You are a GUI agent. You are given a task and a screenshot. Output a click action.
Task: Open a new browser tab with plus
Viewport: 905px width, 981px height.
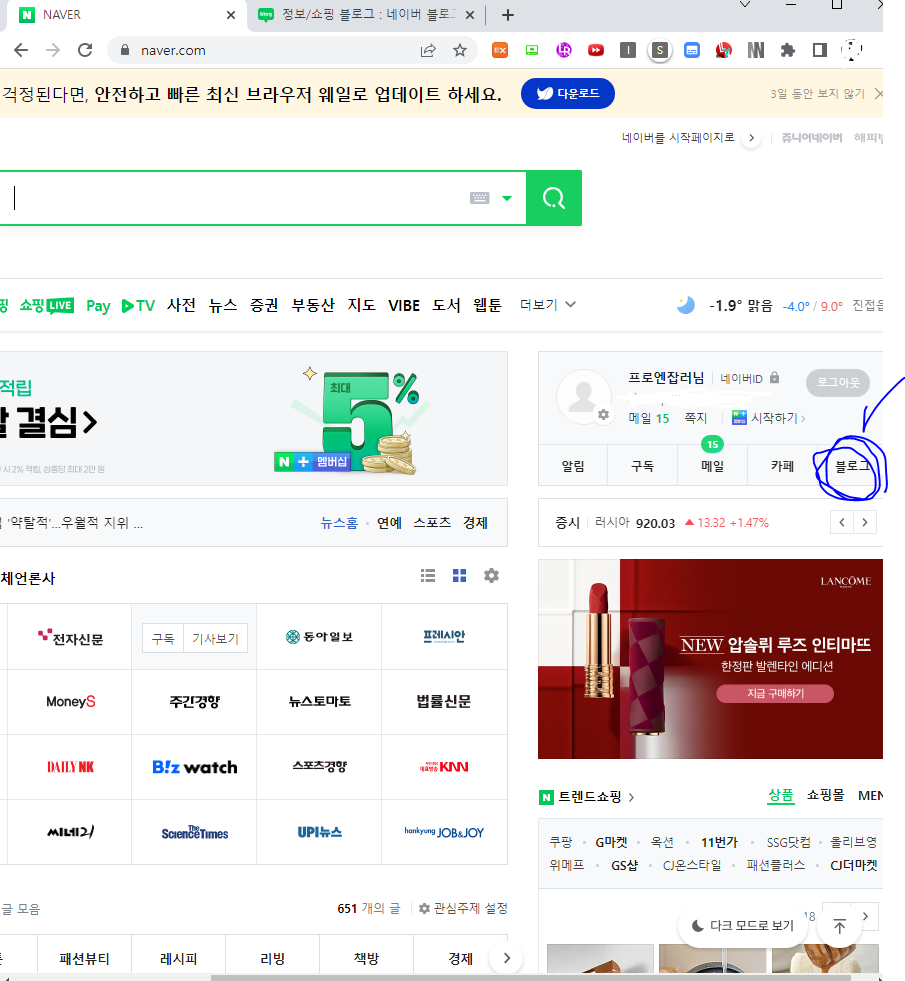[508, 15]
